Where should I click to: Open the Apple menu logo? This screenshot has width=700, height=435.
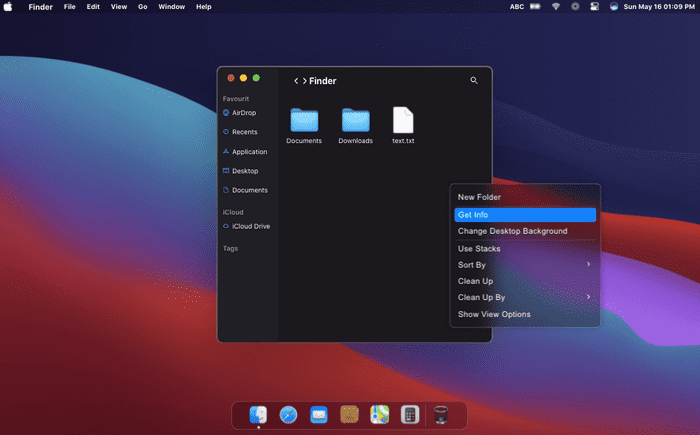(8, 7)
